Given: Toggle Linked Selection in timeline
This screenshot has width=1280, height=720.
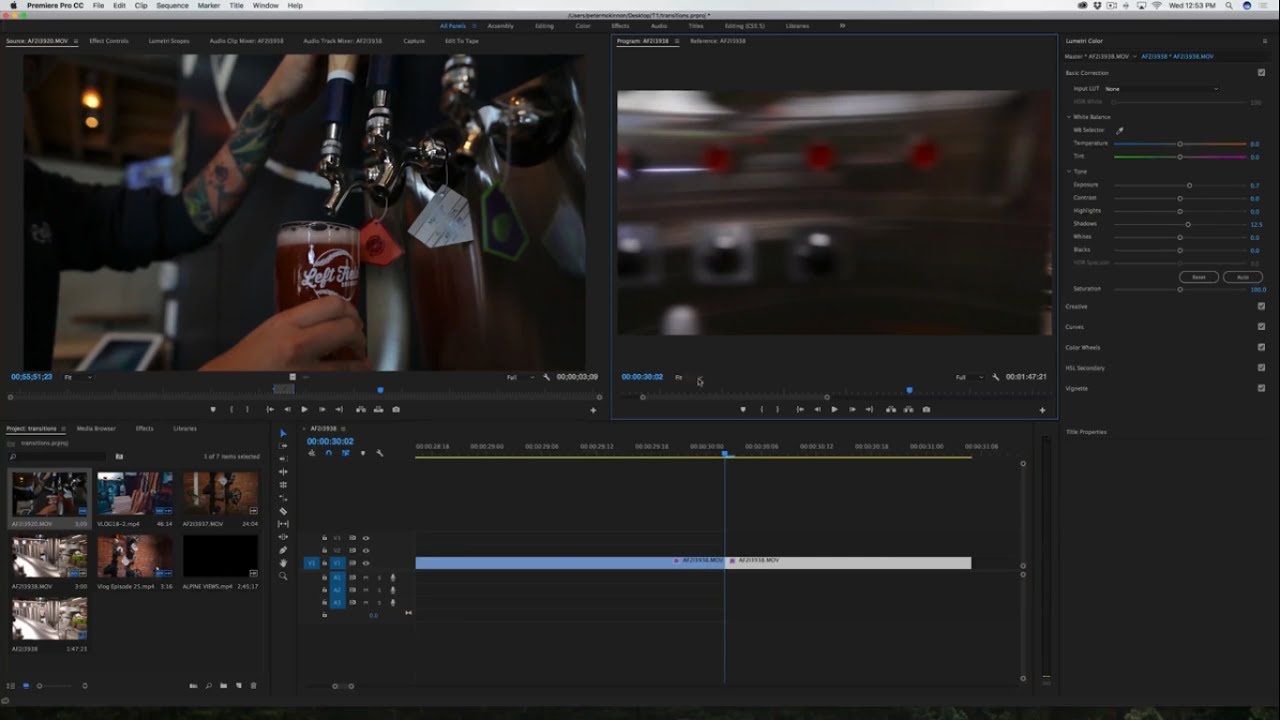Looking at the screenshot, I should (345, 453).
